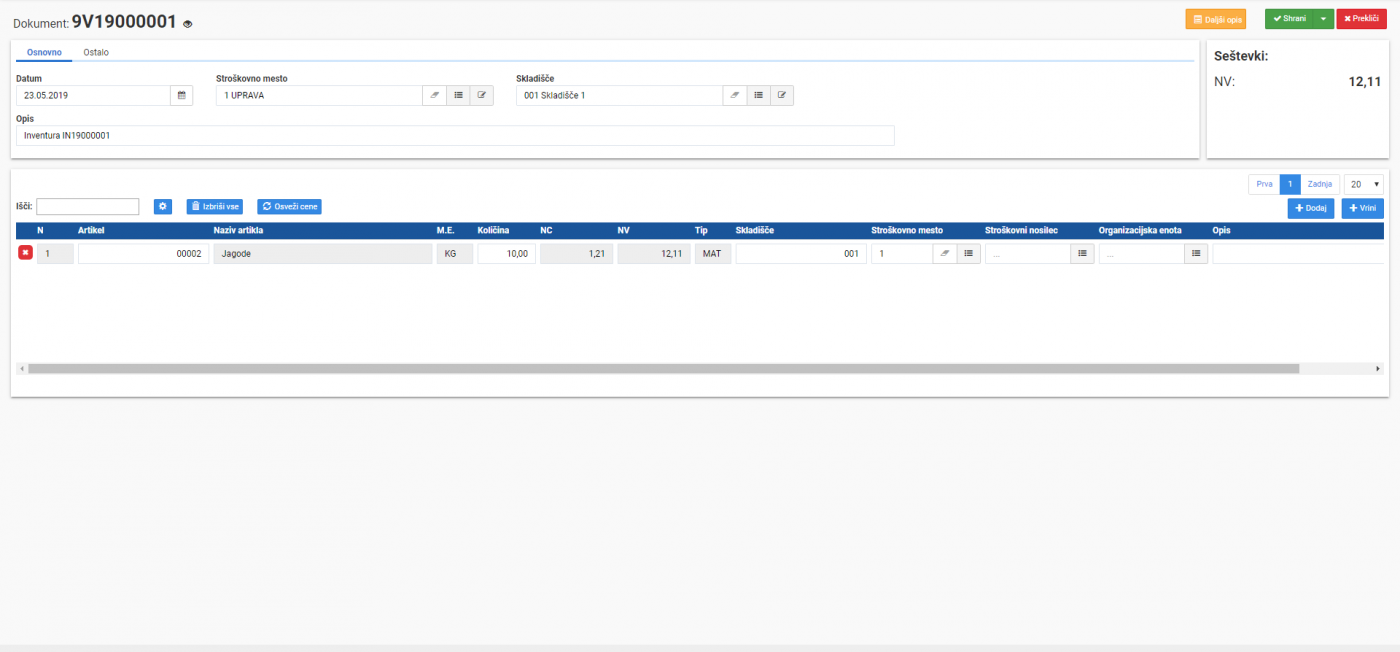Screen dimensions: 1400x652
Task: Click the M.E. cell KG
Action: [454, 254]
